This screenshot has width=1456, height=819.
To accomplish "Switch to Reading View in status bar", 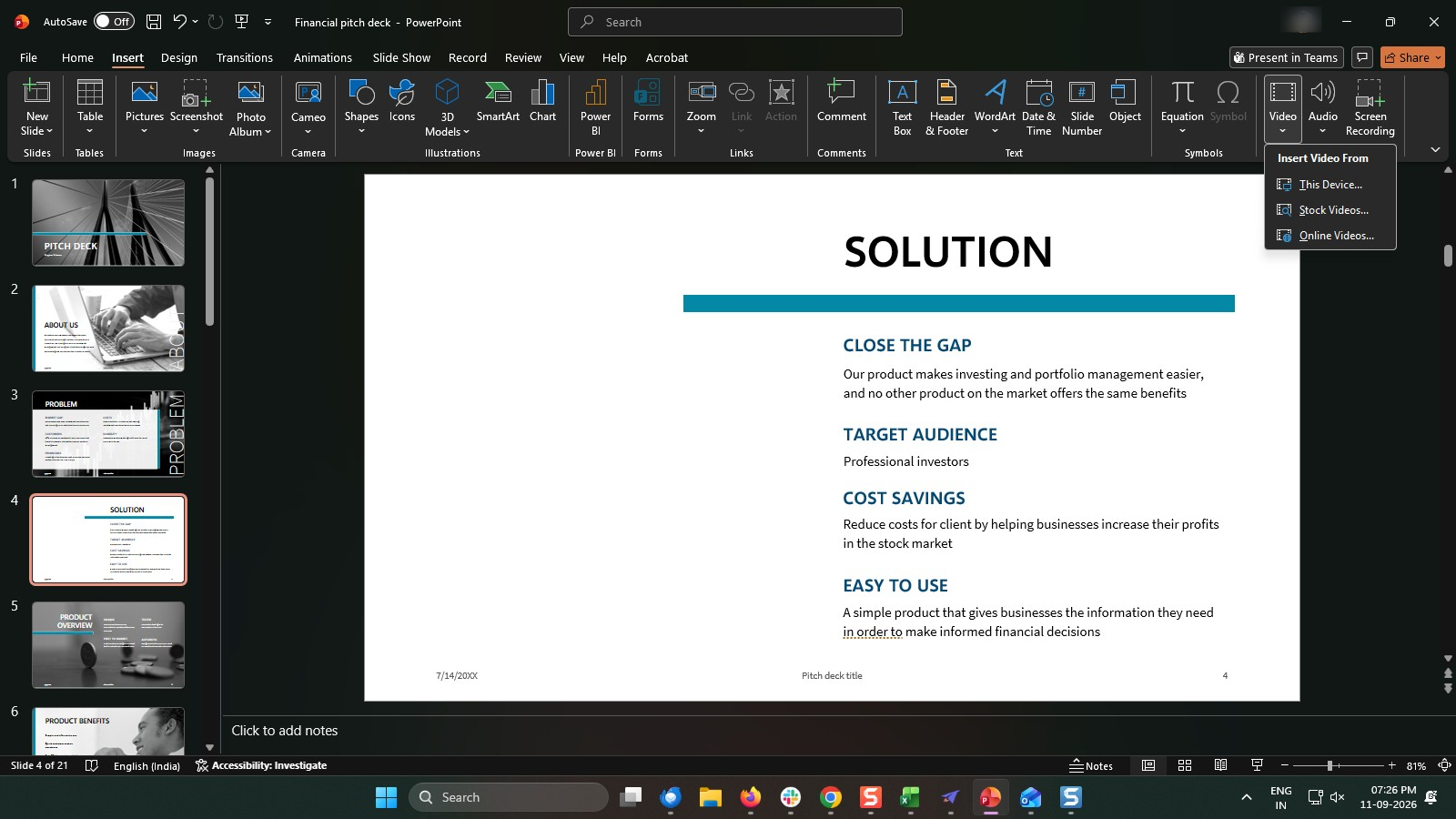I will click(x=1220, y=765).
